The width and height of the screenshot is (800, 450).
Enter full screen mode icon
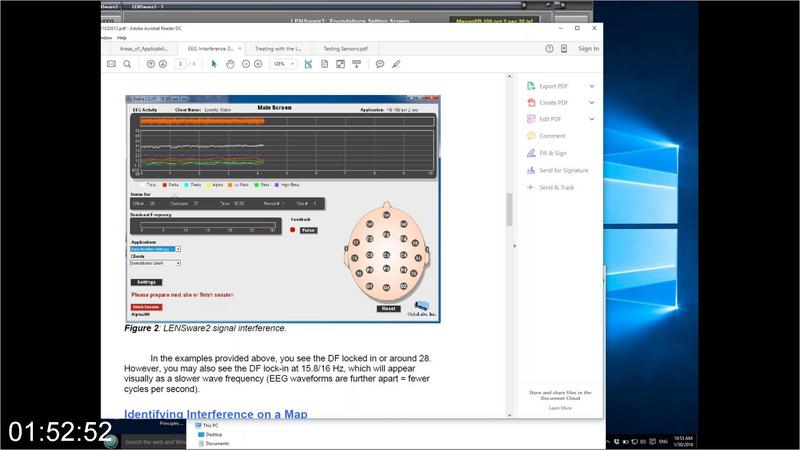[x=340, y=64]
